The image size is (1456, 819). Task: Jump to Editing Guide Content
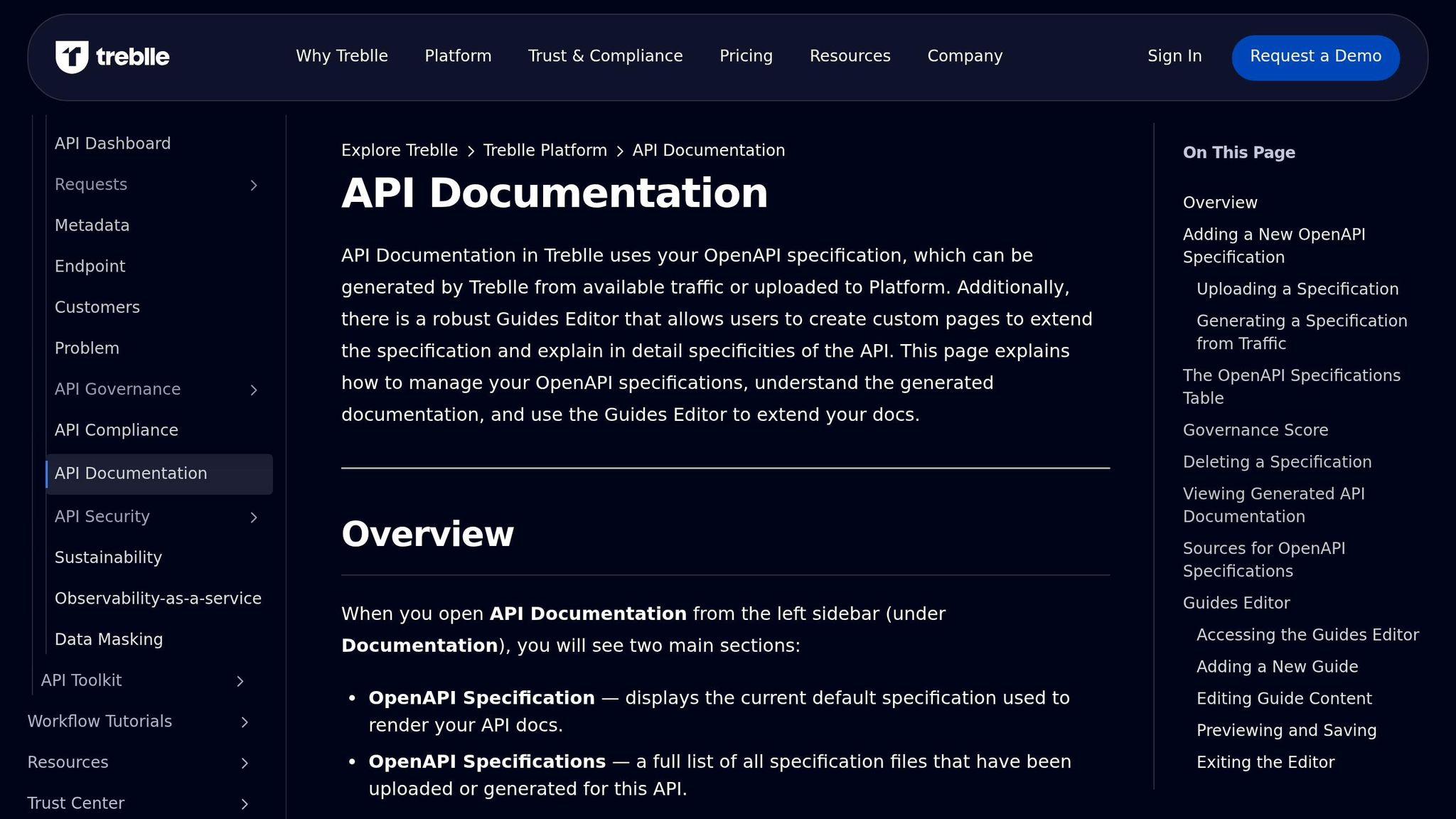1284,700
